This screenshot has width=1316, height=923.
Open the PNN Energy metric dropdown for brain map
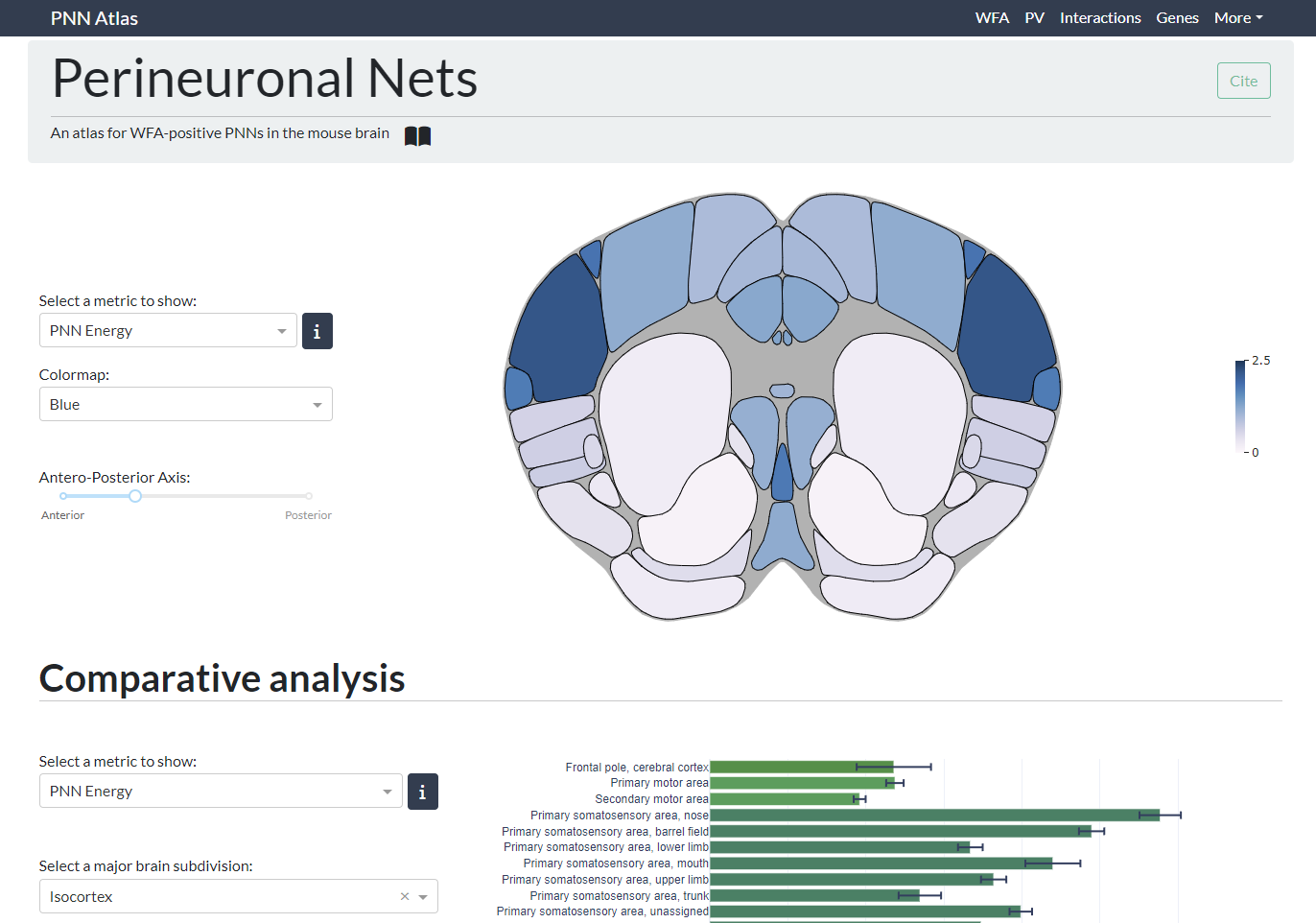pyautogui.click(x=168, y=330)
